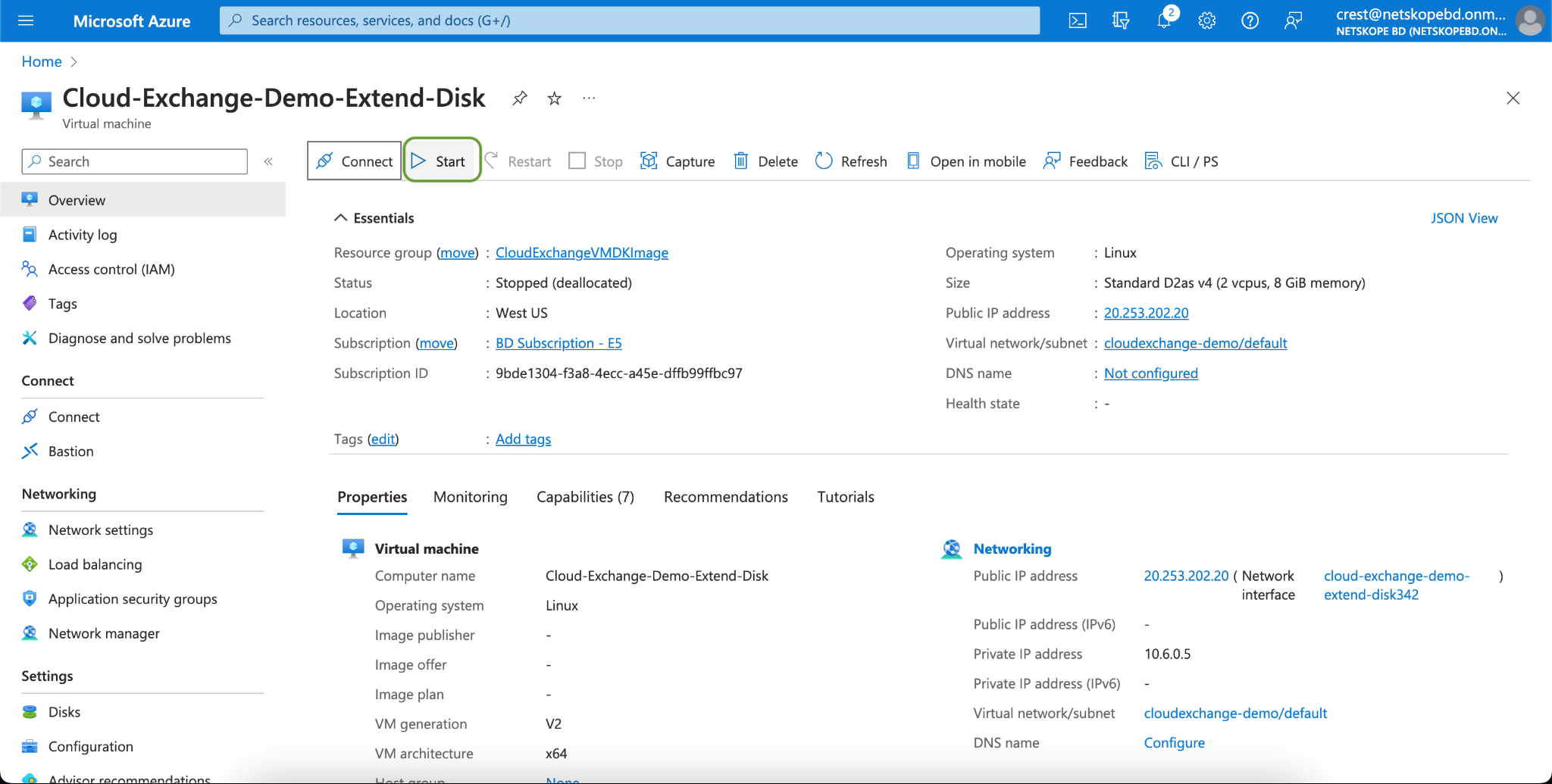Refresh the VM overview
Image resolution: width=1552 pixels, height=784 pixels.
tap(851, 161)
